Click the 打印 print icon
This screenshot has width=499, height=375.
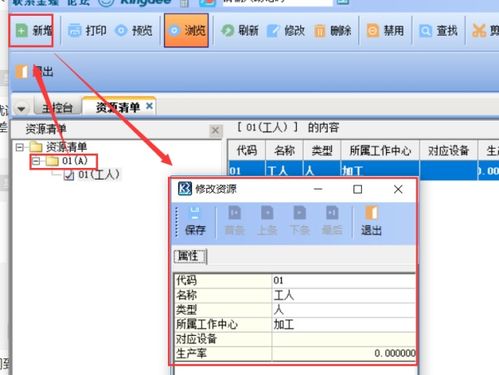[x=75, y=31]
